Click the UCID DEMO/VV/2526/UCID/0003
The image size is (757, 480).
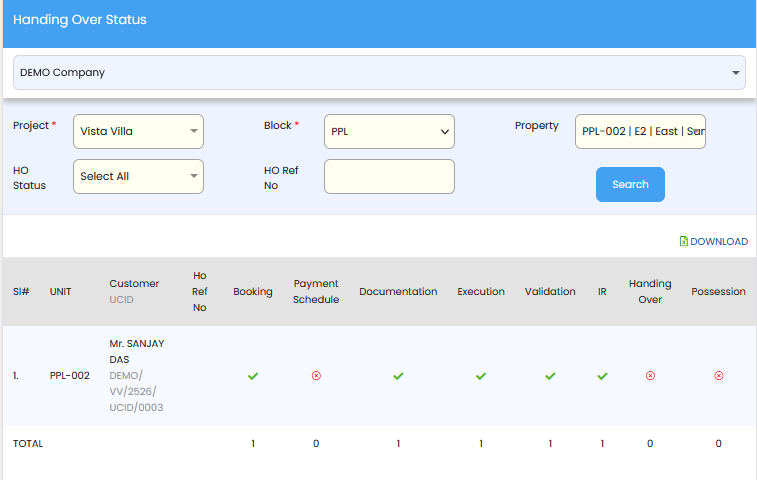click(136, 392)
